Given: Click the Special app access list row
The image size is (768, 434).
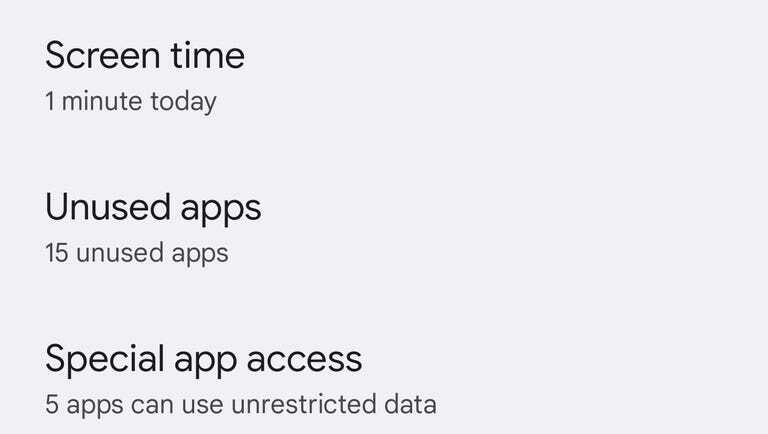Looking at the screenshot, I should pyautogui.click(x=384, y=380).
